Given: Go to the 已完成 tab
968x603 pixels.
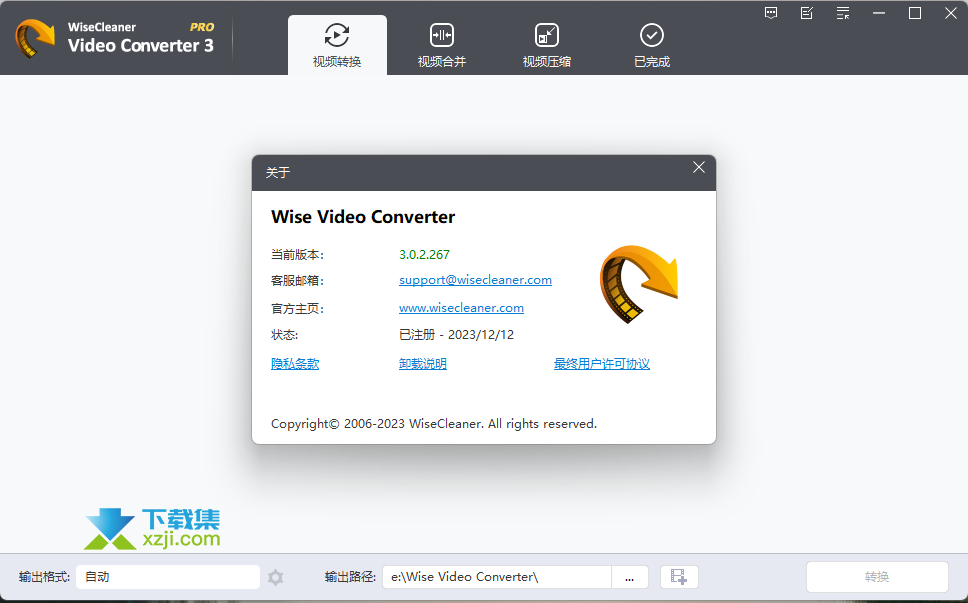Looking at the screenshot, I should [652, 45].
